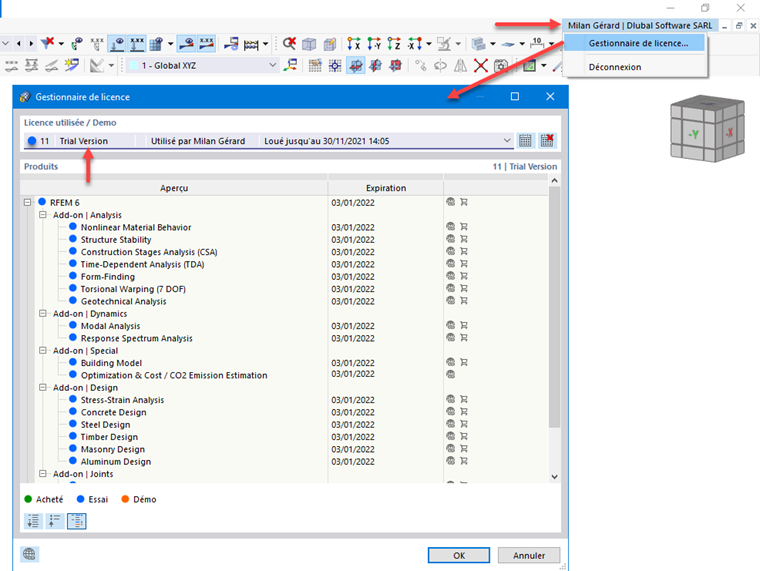Click the view in -X direction icon
760x571 pixels.
tap(414, 44)
